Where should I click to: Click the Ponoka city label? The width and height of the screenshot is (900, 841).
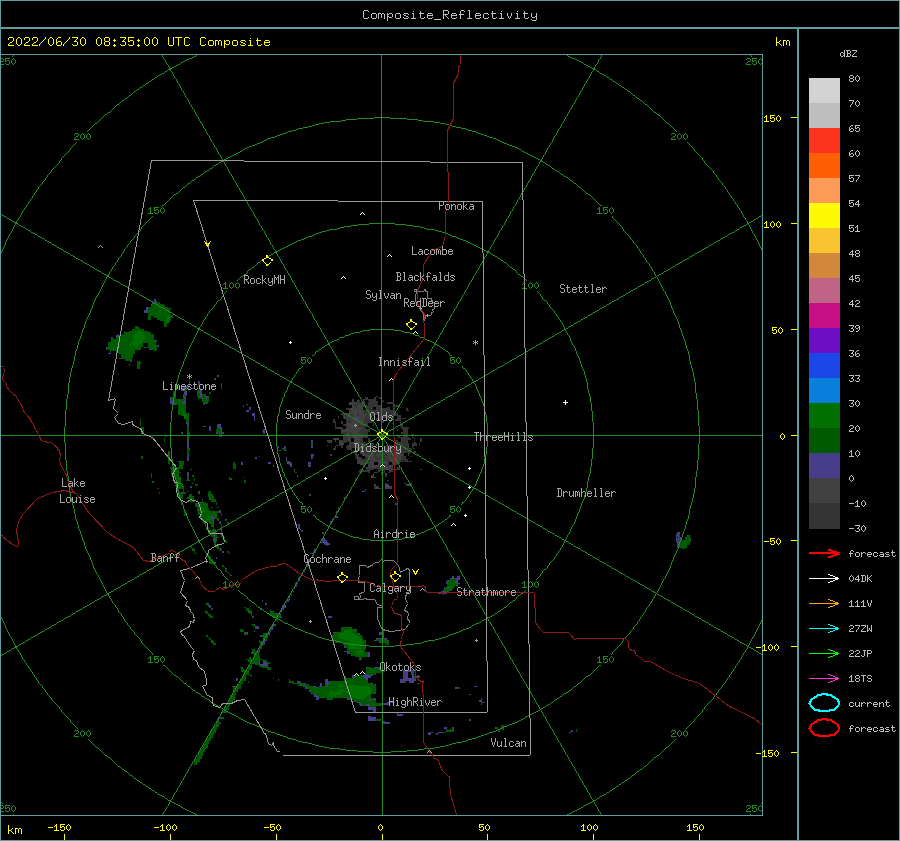(x=456, y=206)
